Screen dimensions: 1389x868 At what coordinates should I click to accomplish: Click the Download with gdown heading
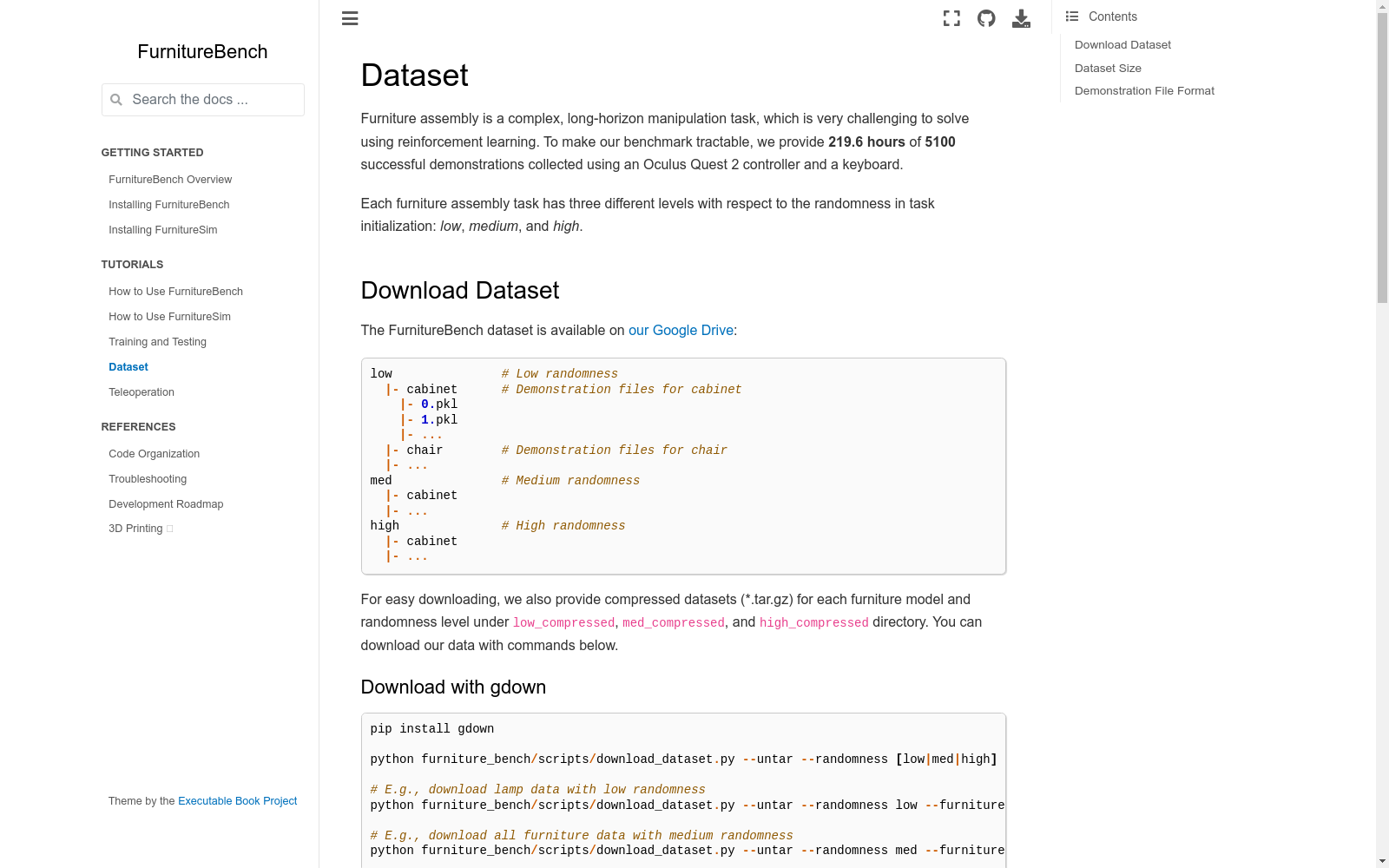click(x=453, y=687)
